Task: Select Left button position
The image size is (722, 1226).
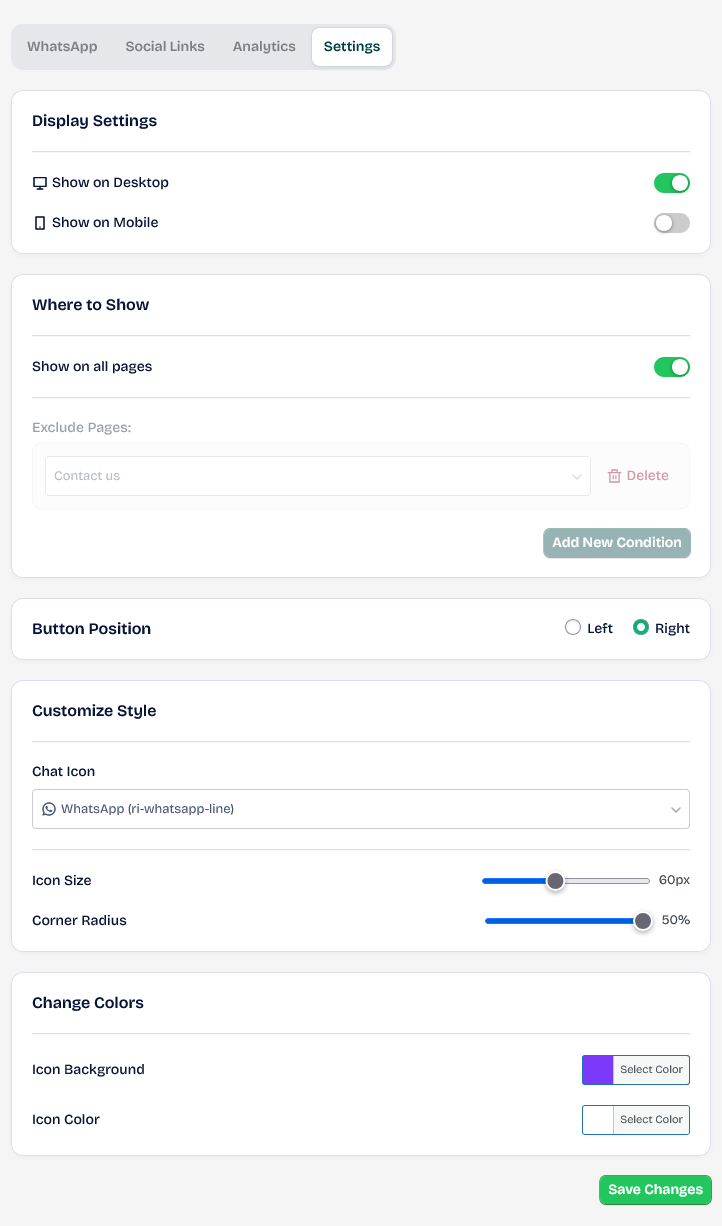Action: pyautogui.click(x=573, y=628)
